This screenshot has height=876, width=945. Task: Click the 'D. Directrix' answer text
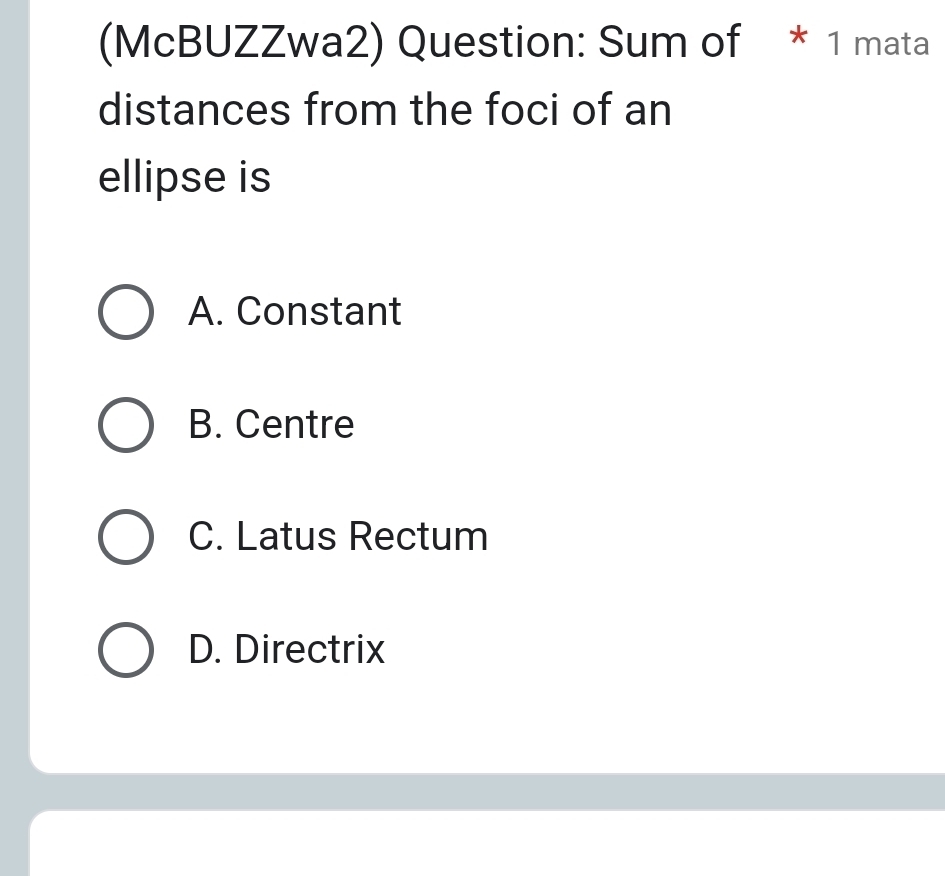(286, 650)
